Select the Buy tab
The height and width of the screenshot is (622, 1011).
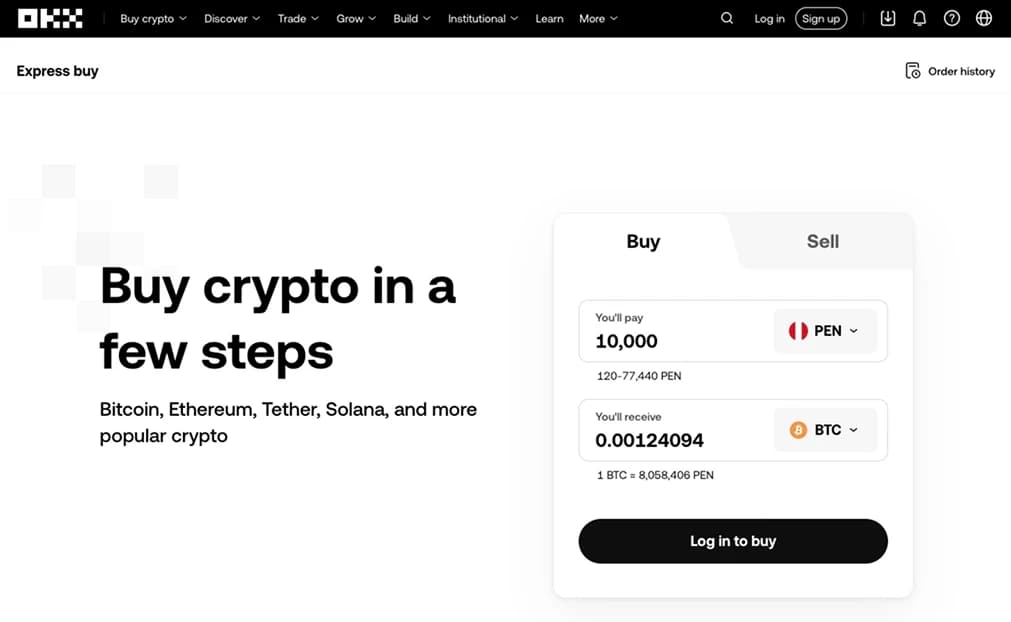tap(643, 241)
